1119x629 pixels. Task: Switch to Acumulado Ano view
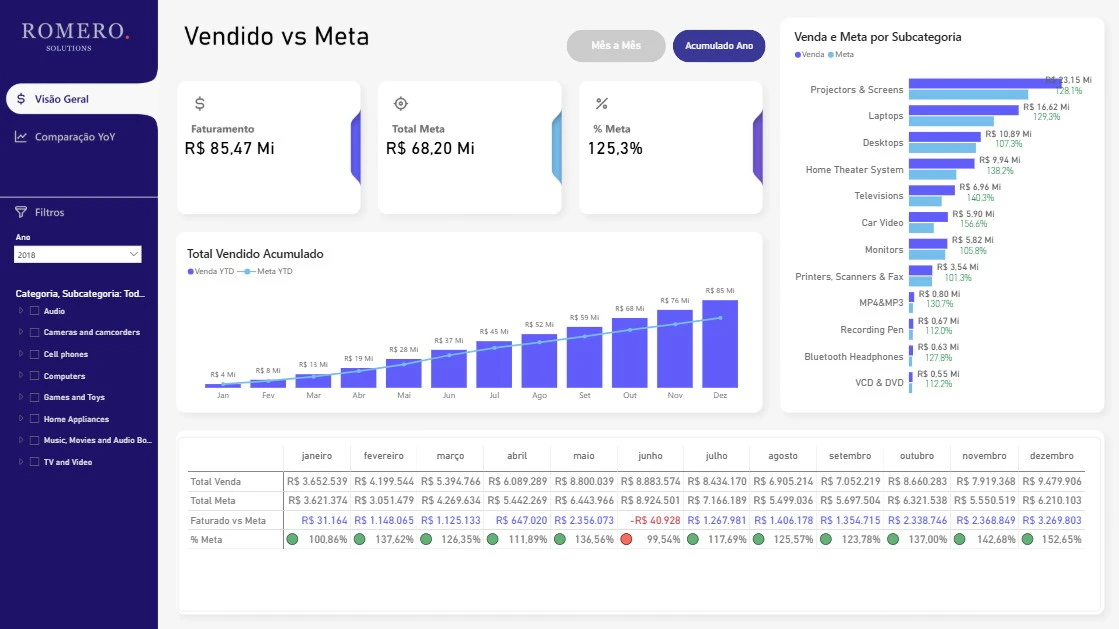tap(719, 46)
